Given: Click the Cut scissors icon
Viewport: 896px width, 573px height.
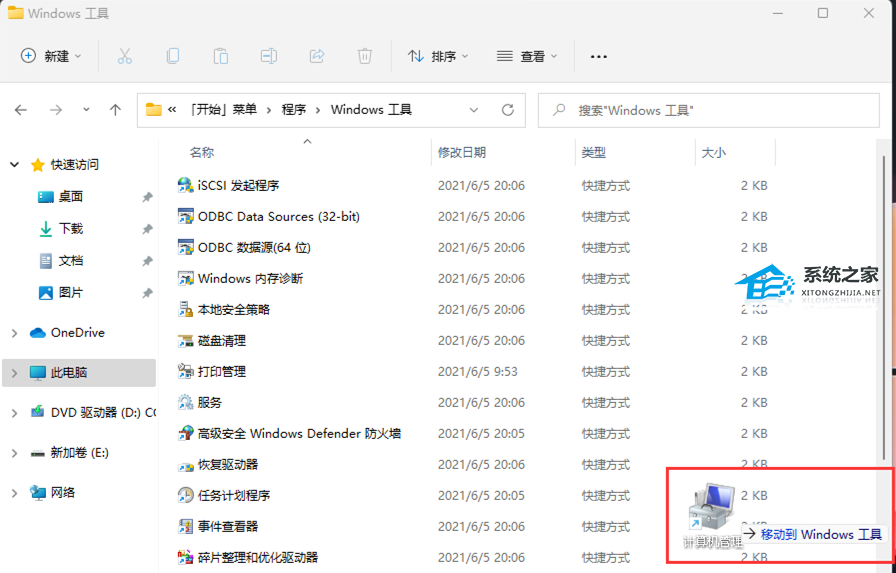Looking at the screenshot, I should (125, 56).
